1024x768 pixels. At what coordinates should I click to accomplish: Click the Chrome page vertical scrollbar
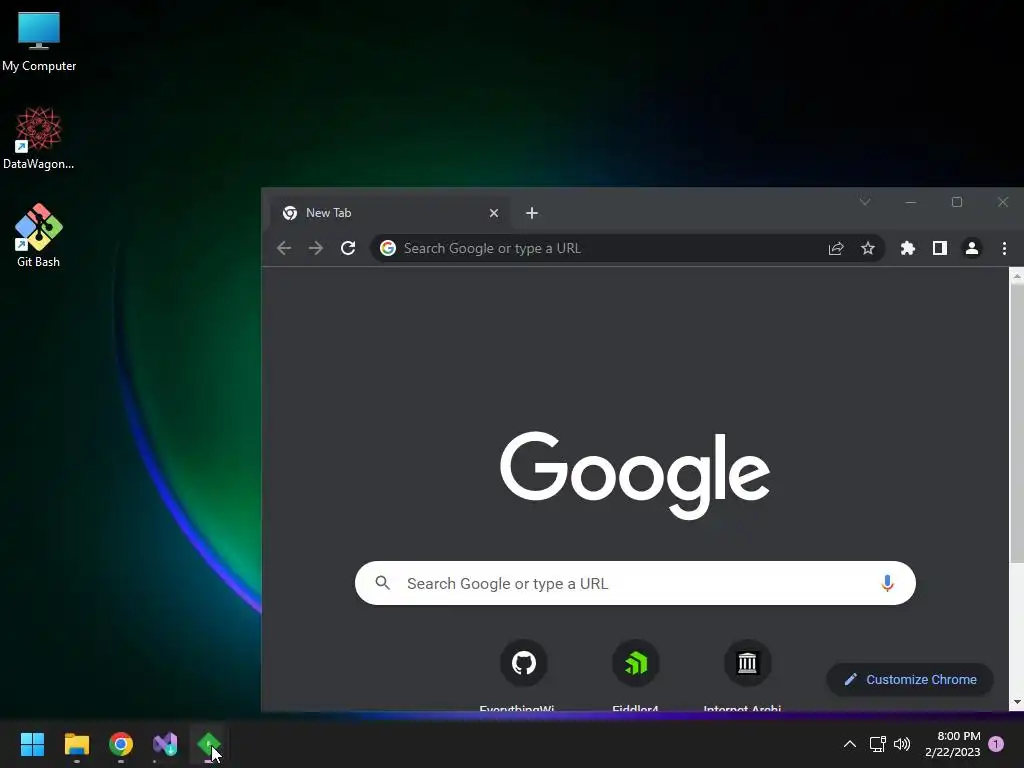coord(1017,424)
